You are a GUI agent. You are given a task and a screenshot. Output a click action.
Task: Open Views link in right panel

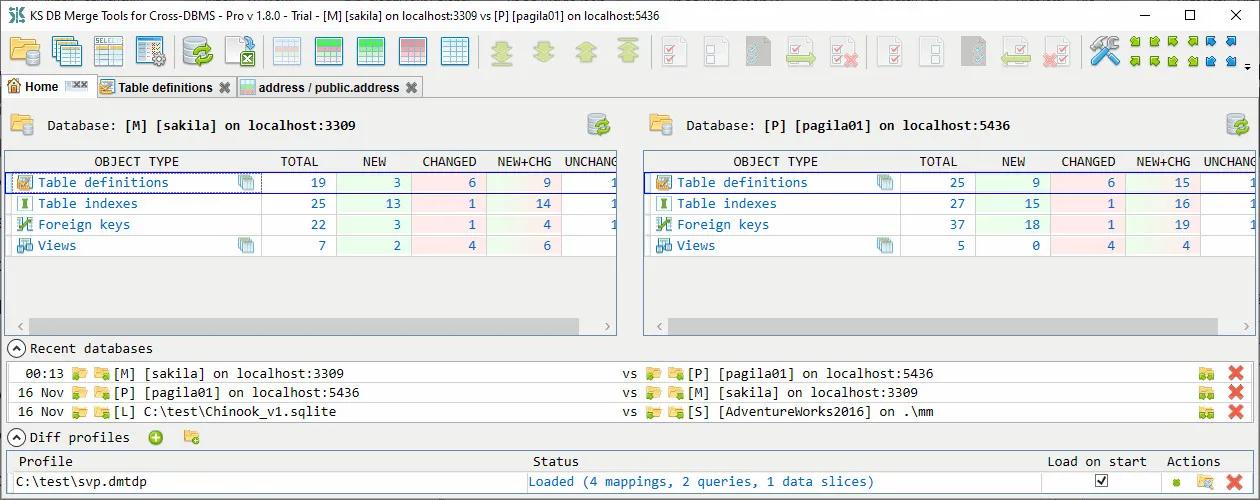click(x=696, y=245)
